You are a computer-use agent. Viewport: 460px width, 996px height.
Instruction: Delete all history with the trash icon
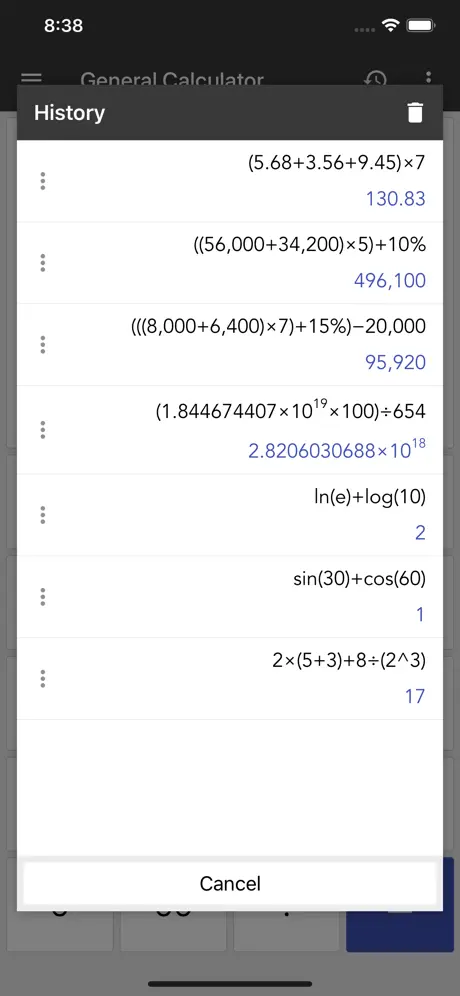pos(414,113)
